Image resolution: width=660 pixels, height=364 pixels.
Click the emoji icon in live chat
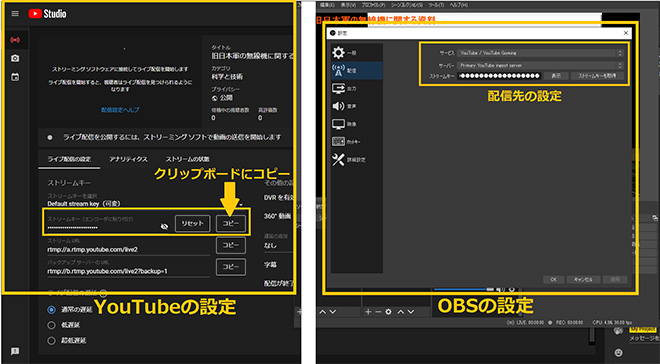pyautogui.click(x=618, y=352)
